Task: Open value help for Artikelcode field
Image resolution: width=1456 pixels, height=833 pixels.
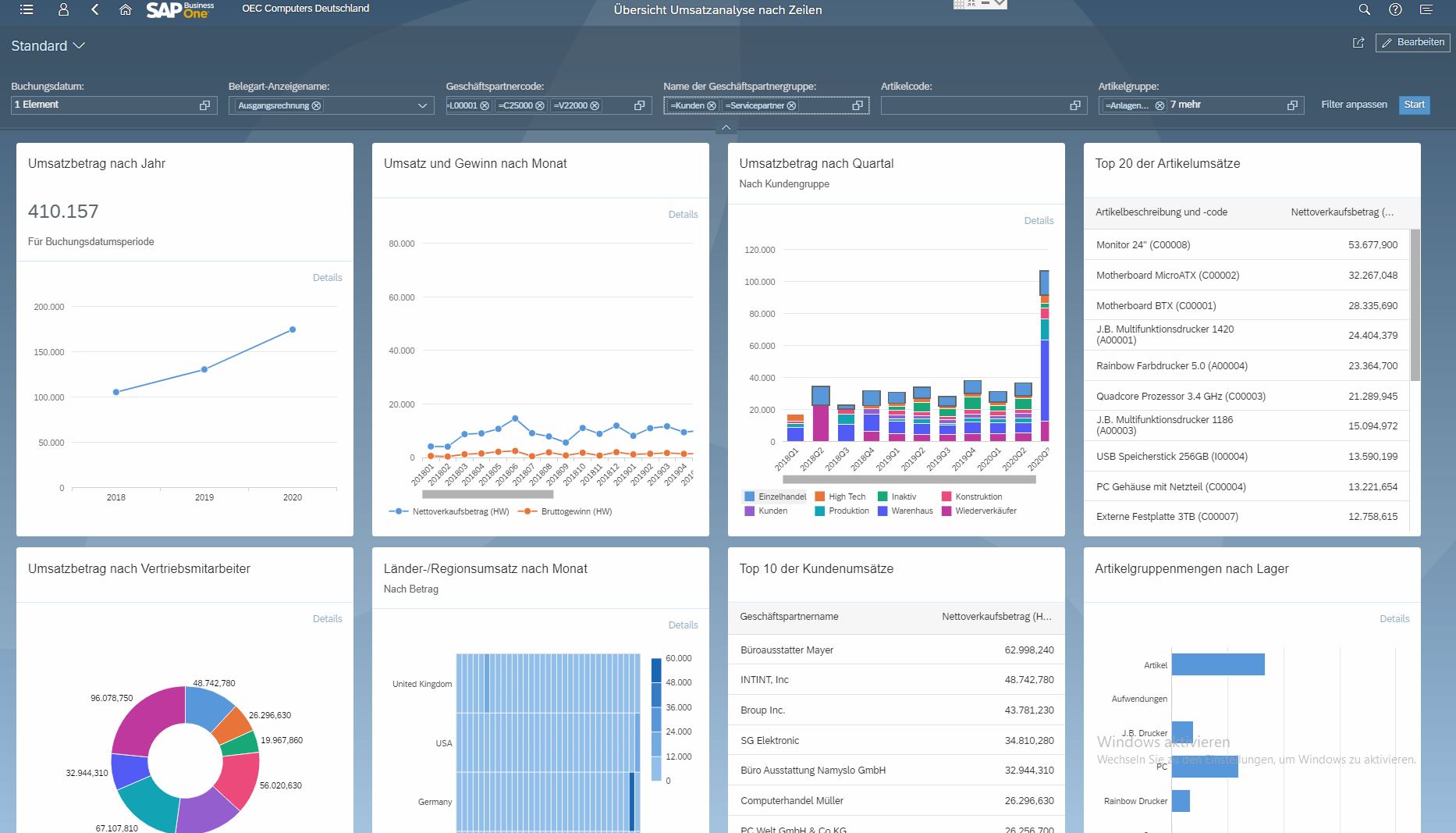Action: [x=1074, y=105]
